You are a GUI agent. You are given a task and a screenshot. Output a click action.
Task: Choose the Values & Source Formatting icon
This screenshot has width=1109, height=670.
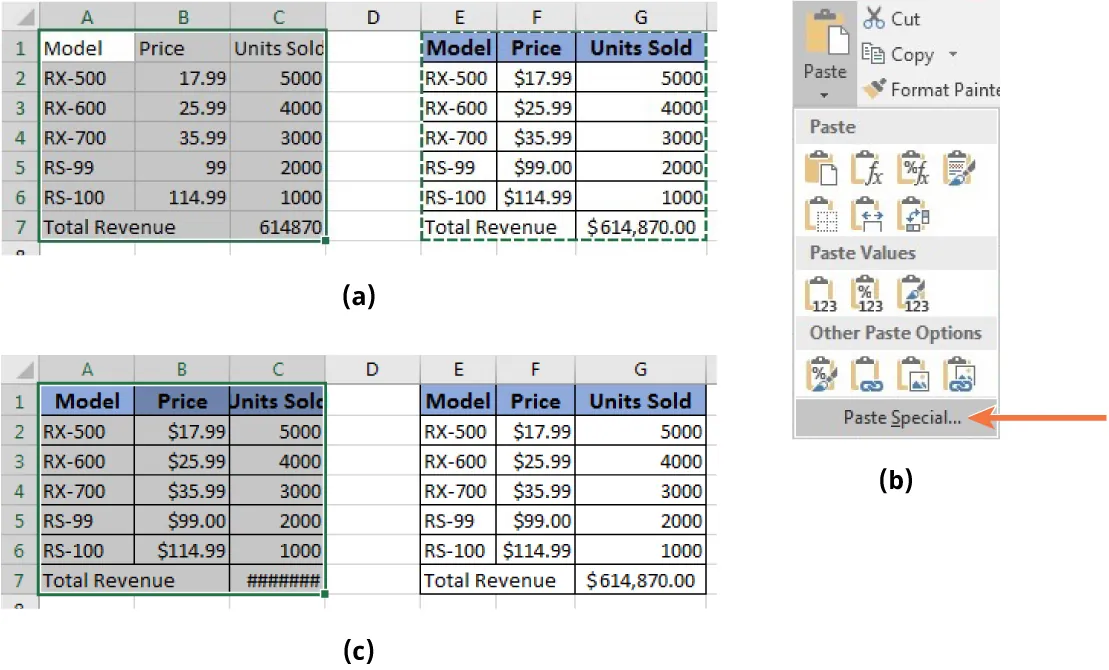click(912, 289)
